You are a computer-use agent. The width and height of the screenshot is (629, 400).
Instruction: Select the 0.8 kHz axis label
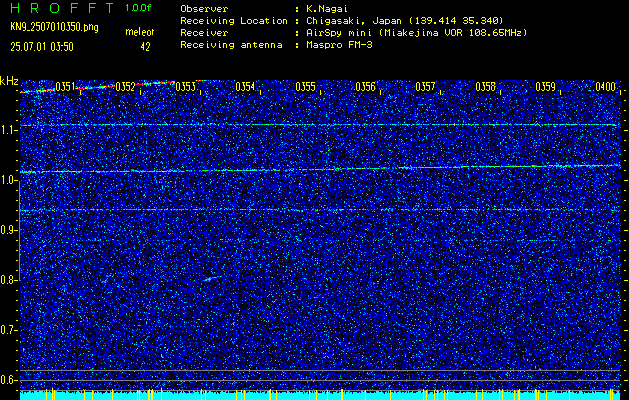tap(9, 280)
